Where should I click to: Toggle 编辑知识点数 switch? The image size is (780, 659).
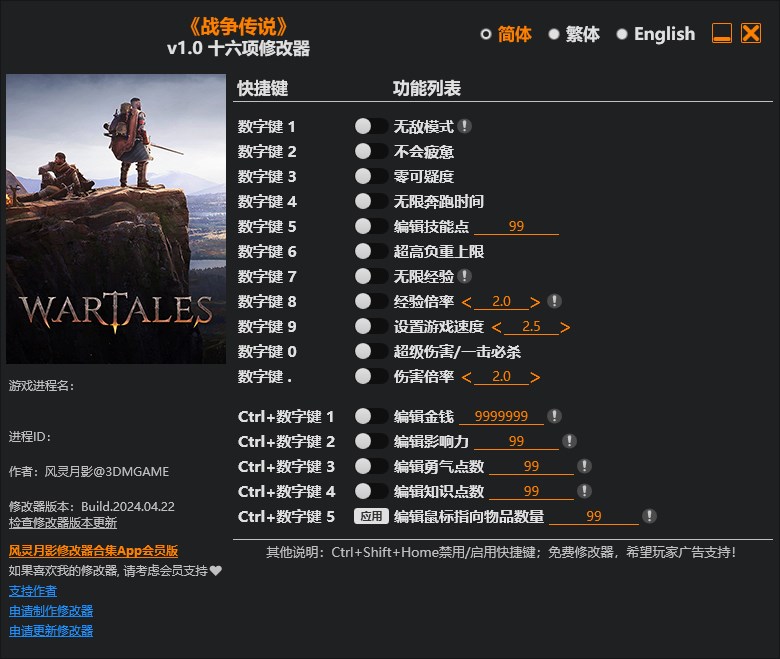pyautogui.click(x=371, y=491)
